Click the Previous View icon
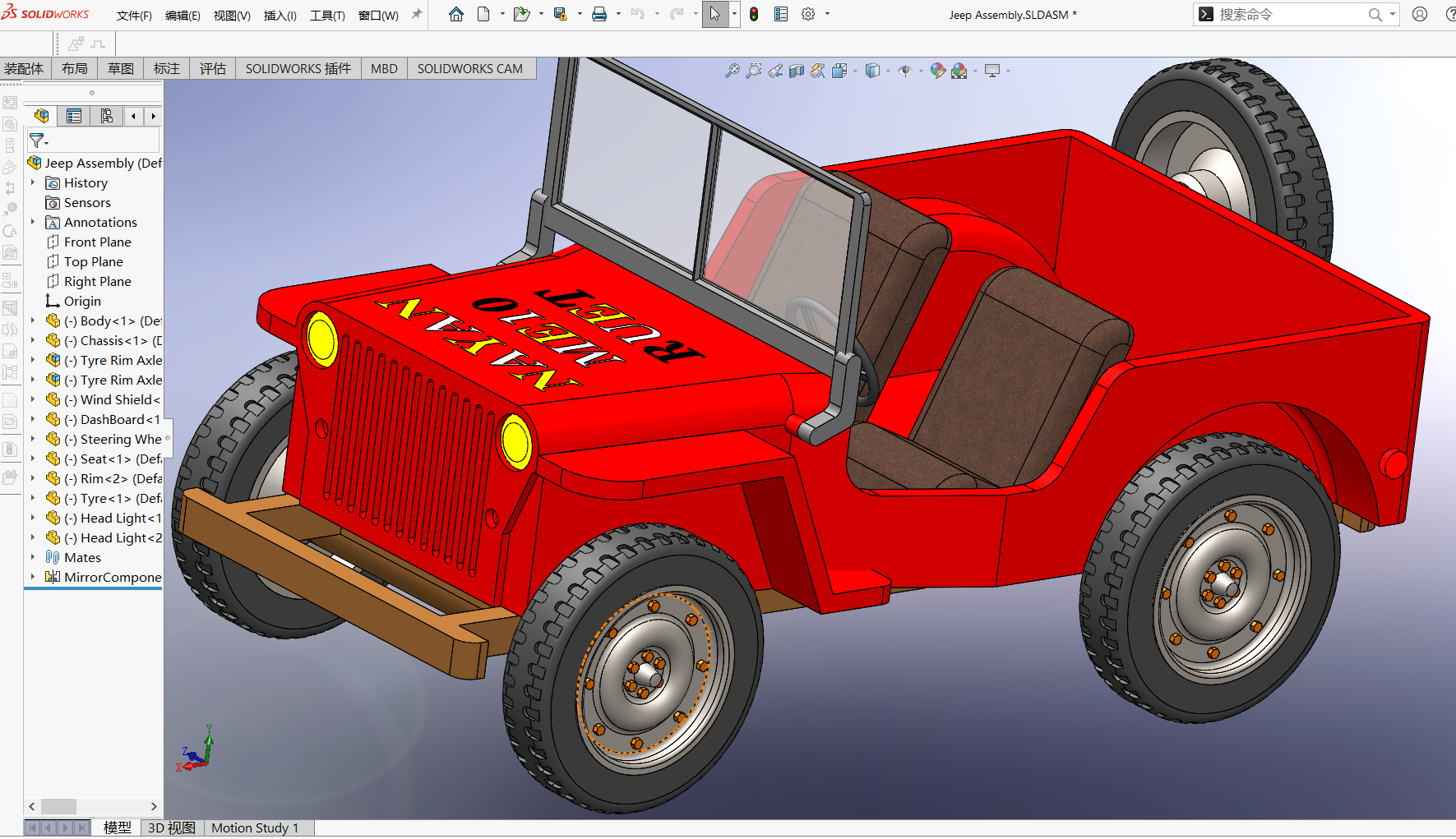1456x839 pixels. pyautogui.click(x=775, y=71)
